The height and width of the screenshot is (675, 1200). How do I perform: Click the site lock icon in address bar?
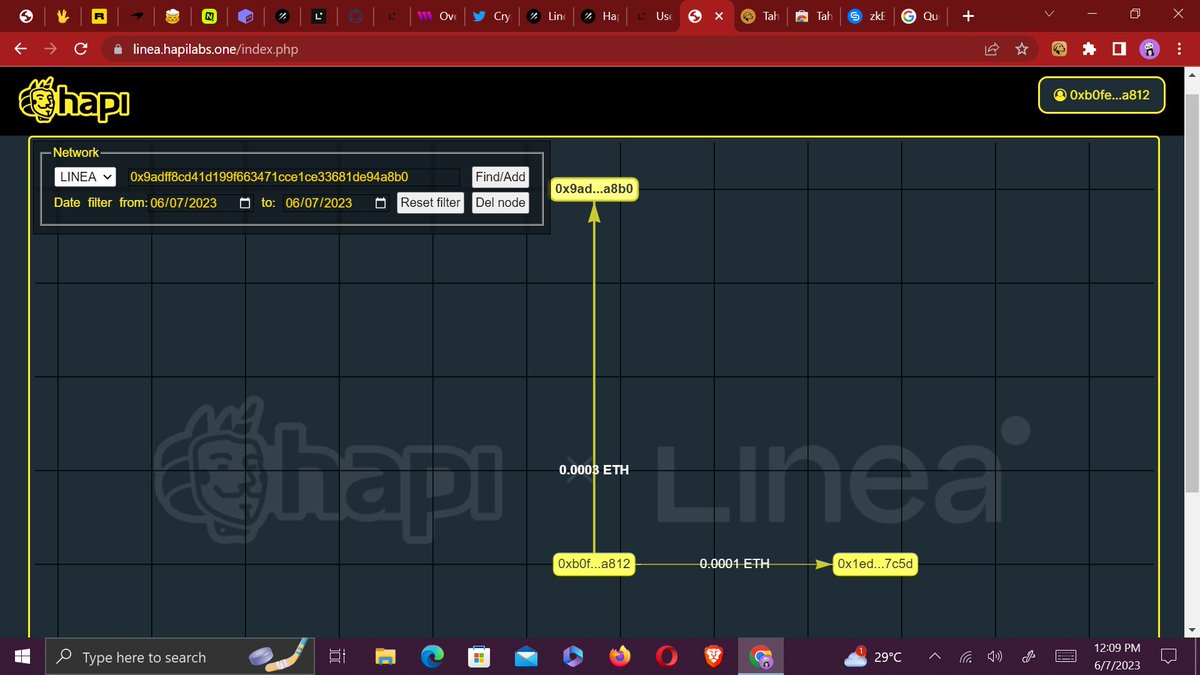(x=118, y=49)
